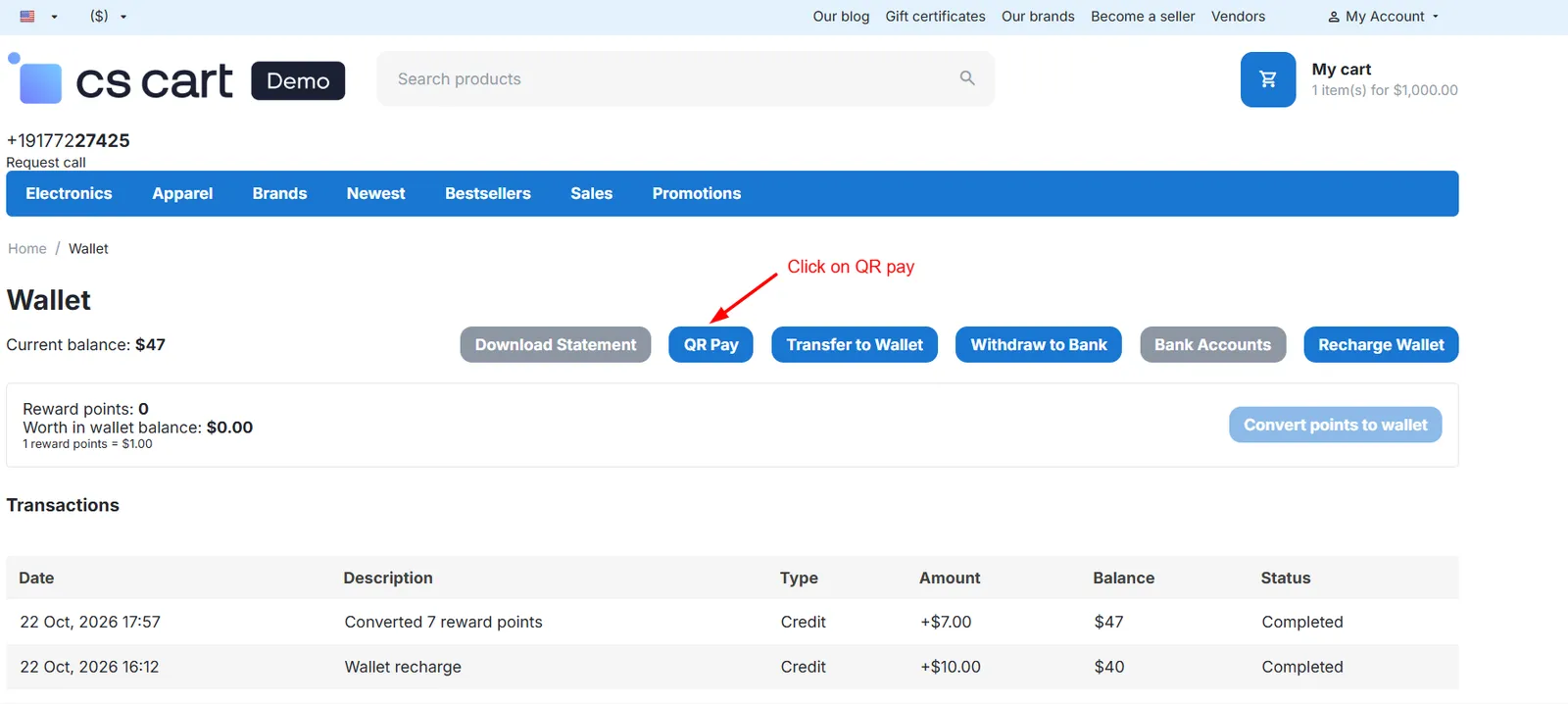Open Bank Accounts
The image size is (1568, 704).
[1212, 344]
